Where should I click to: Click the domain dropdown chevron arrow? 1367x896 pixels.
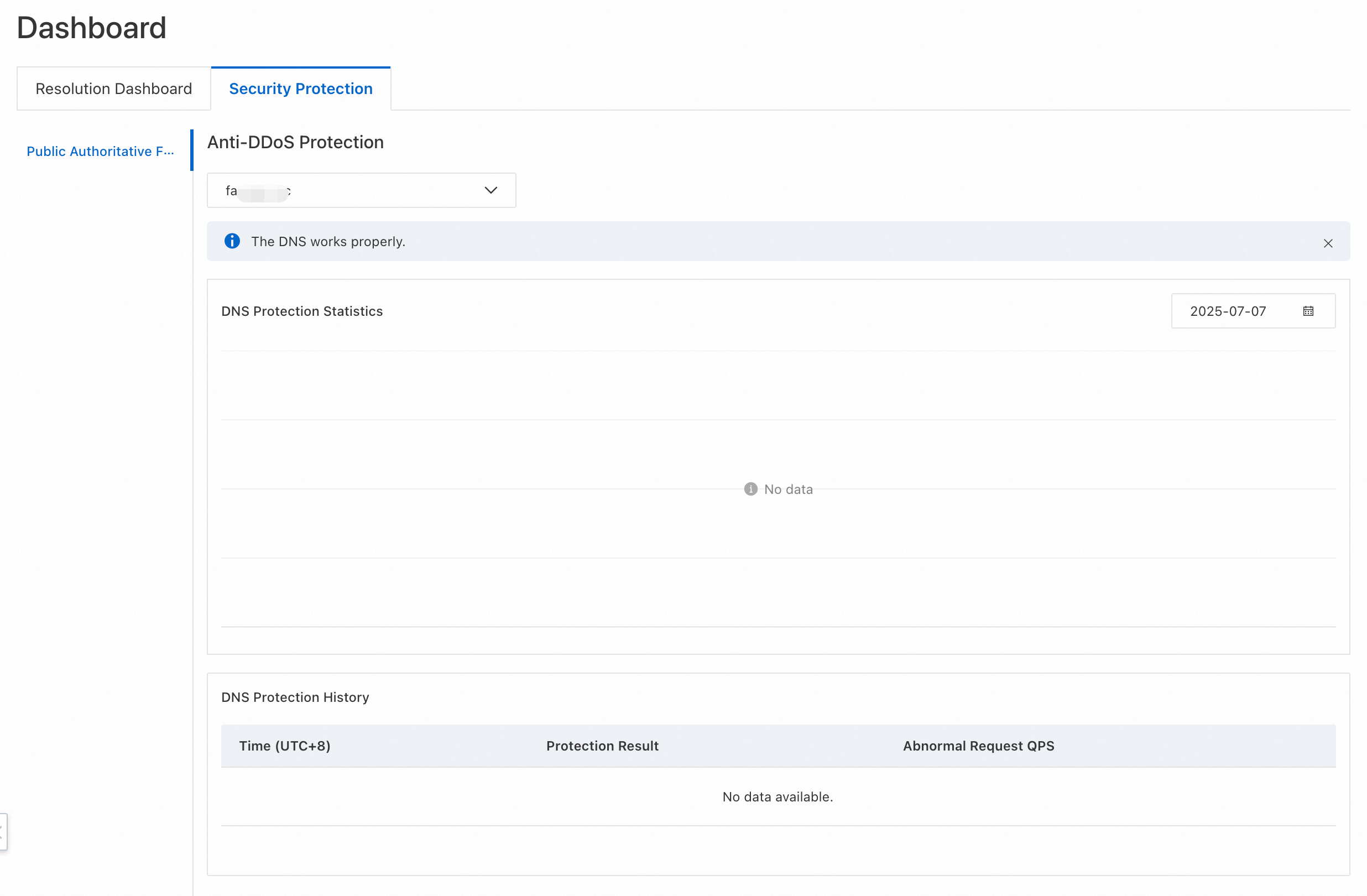[x=491, y=190]
